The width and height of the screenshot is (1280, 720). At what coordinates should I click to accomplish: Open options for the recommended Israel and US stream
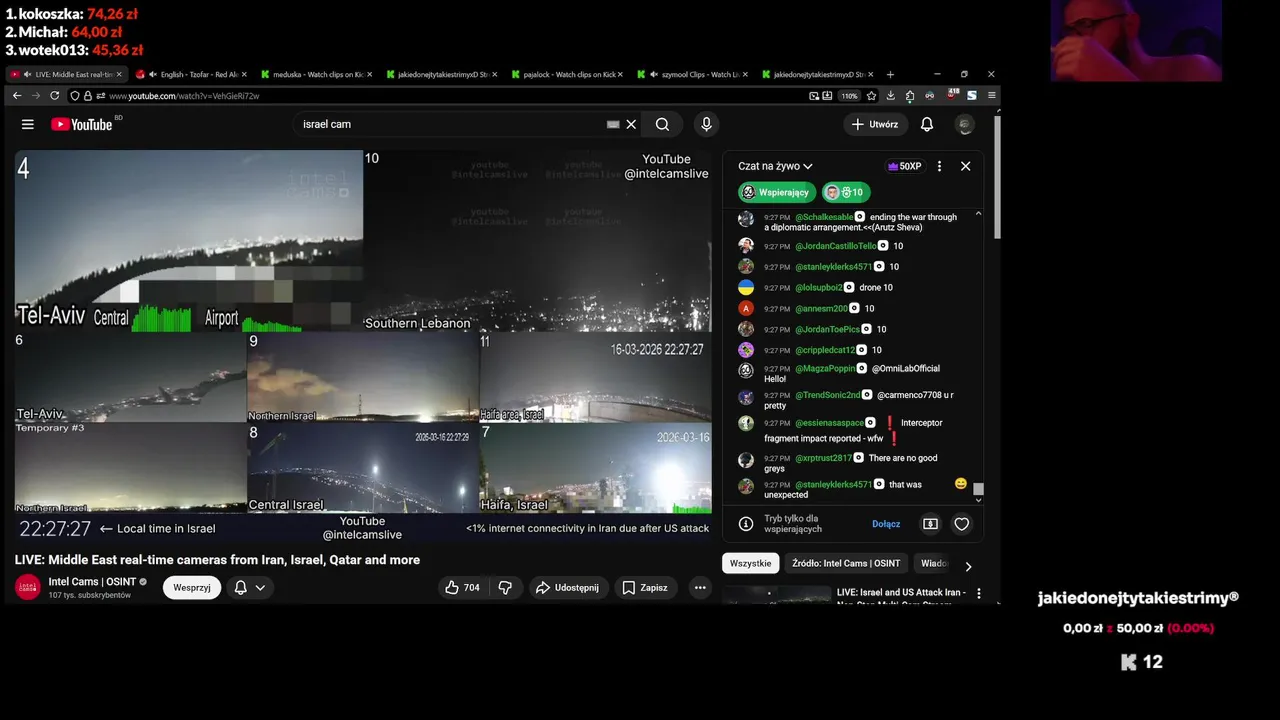978,594
